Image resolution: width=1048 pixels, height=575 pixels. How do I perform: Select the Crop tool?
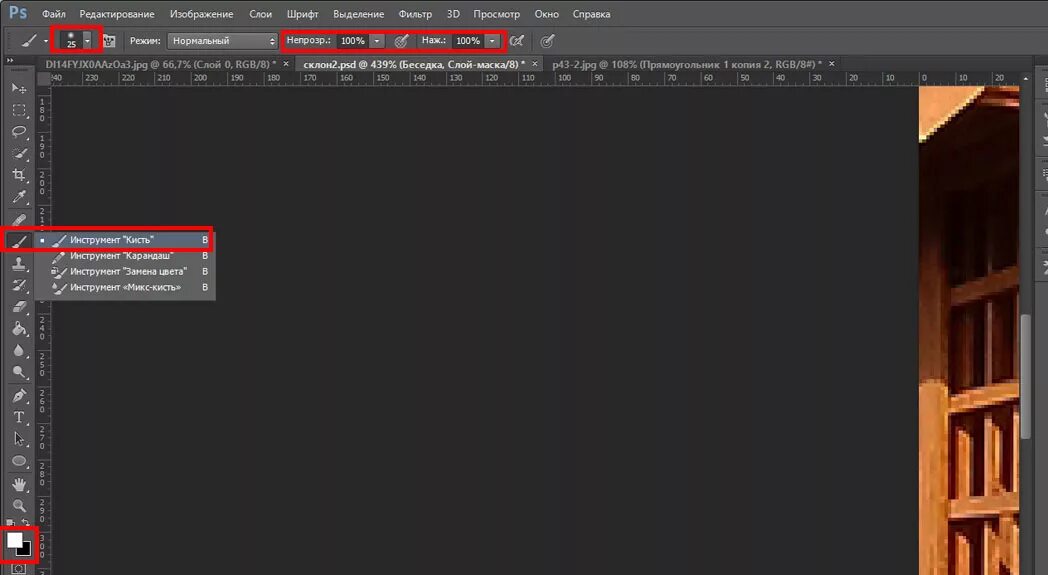19,175
